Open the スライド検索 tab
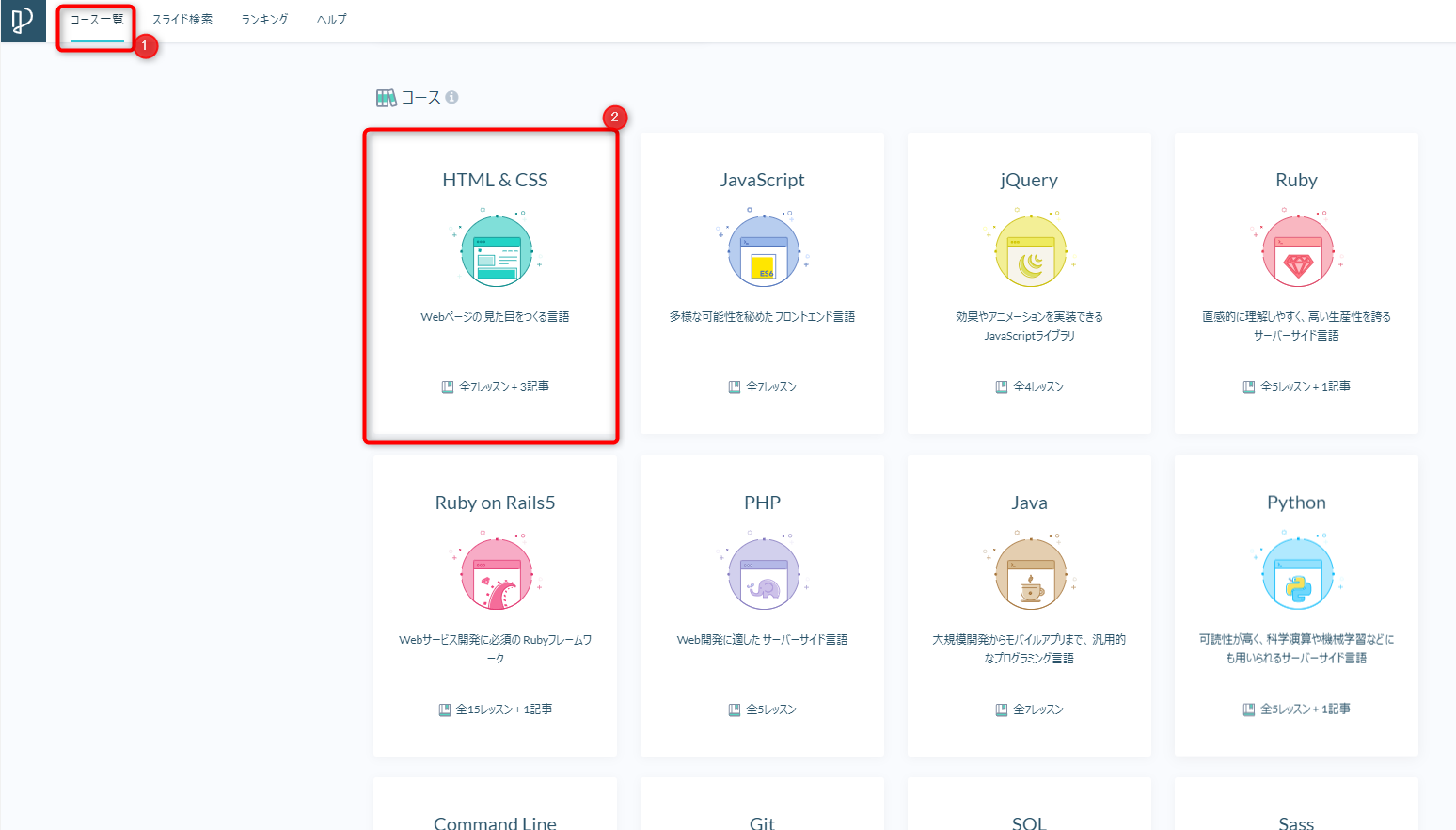This screenshot has width=1456, height=830. click(x=182, y=20)
